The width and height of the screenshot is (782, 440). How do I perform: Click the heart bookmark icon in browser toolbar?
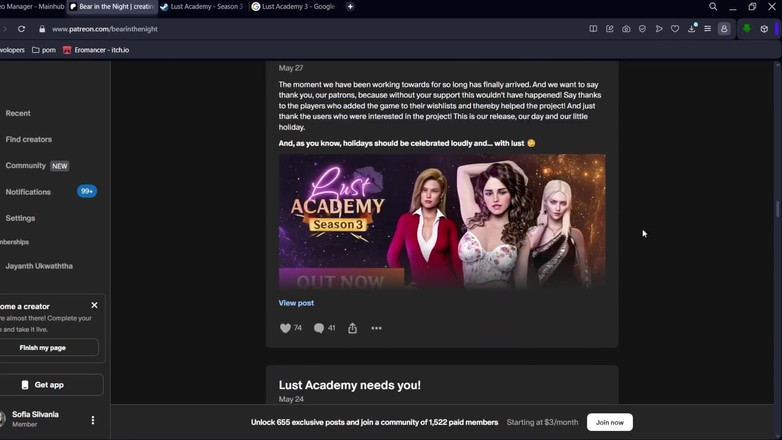click(675, 29)
